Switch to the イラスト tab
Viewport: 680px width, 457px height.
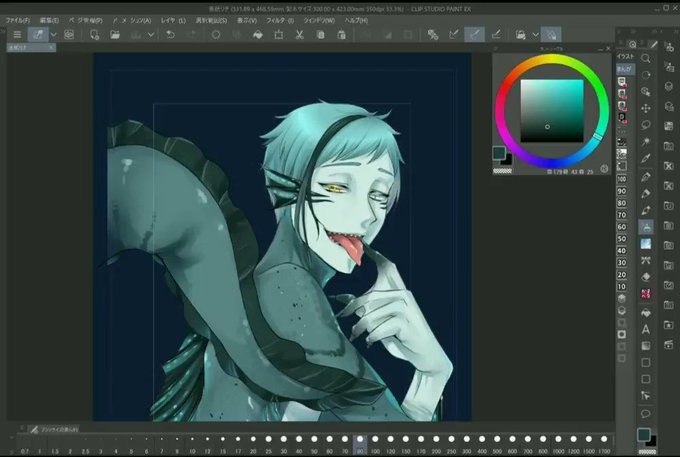625,56
